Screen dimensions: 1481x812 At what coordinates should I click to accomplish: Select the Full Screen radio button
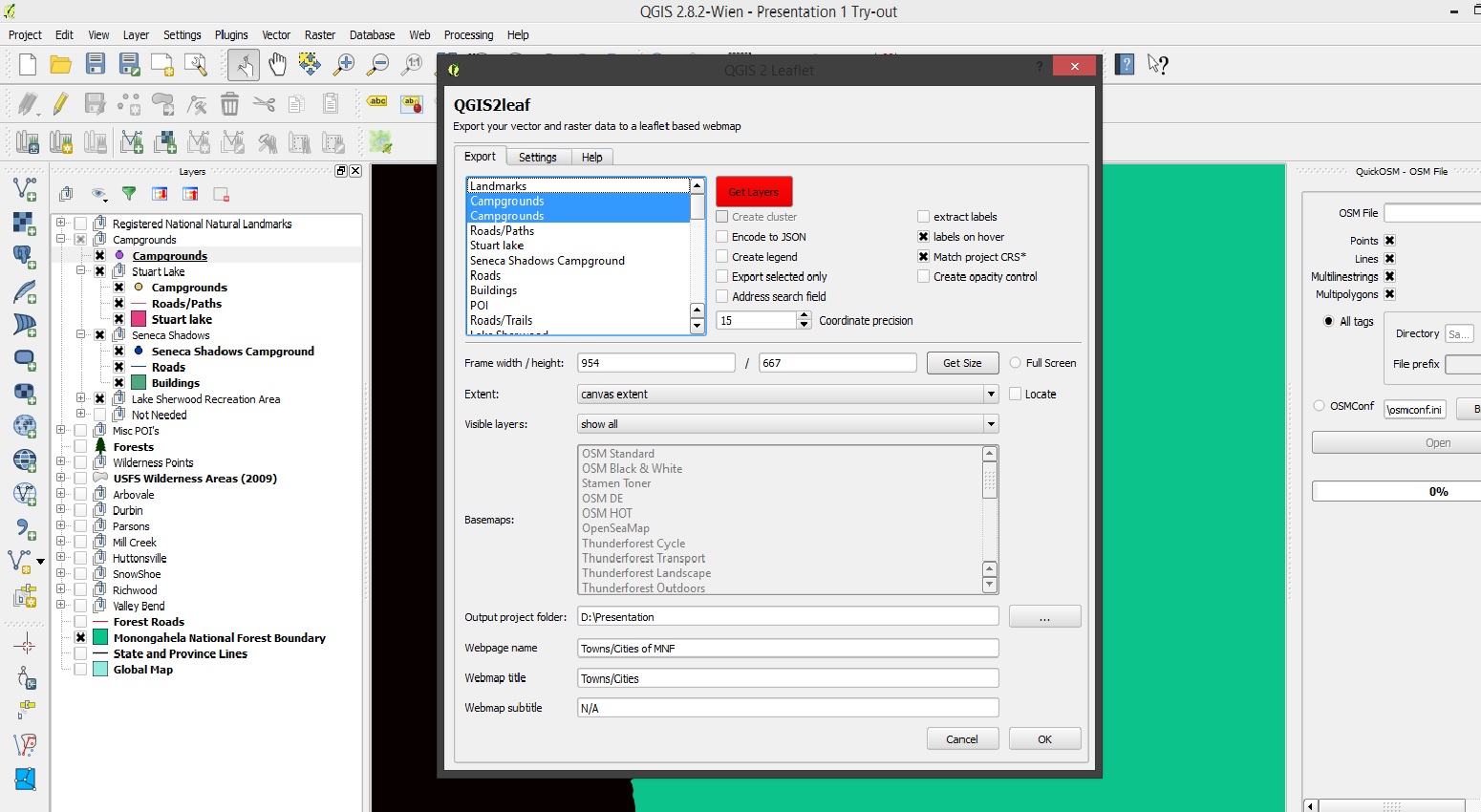point(1016,363)
